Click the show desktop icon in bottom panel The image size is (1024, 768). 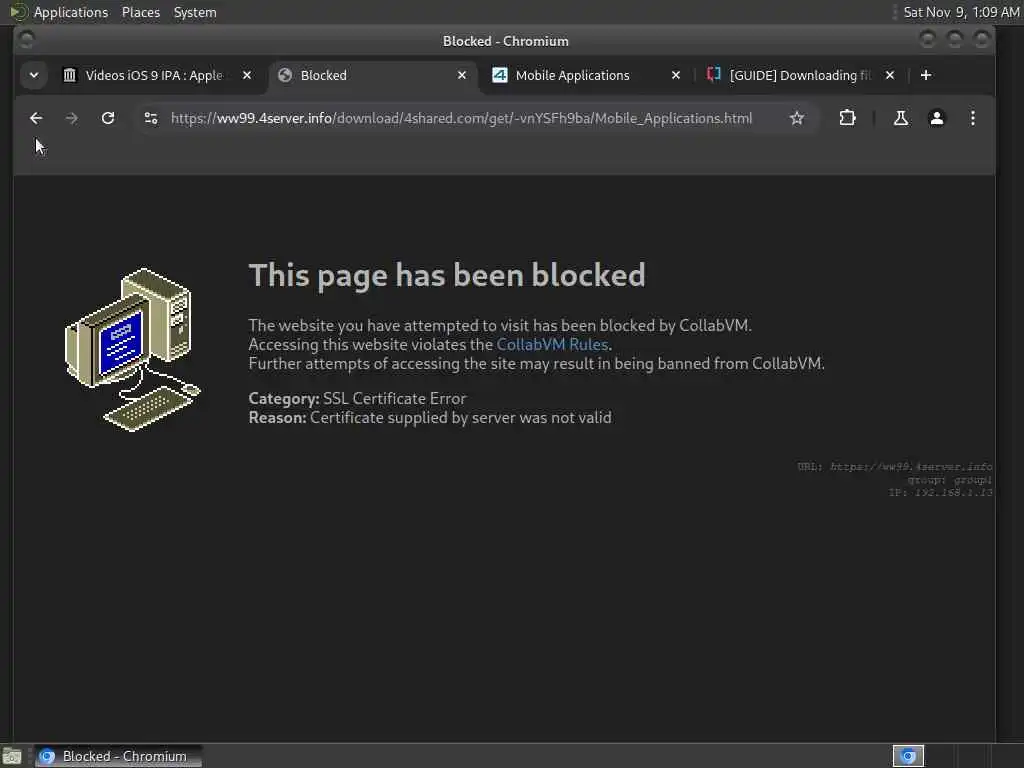coord(12,756)
